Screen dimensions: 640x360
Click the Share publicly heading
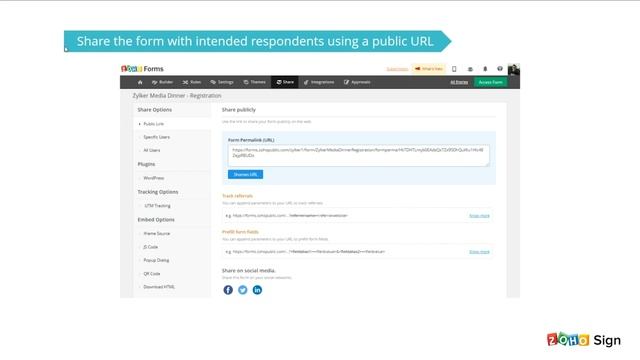pos(239,110)
